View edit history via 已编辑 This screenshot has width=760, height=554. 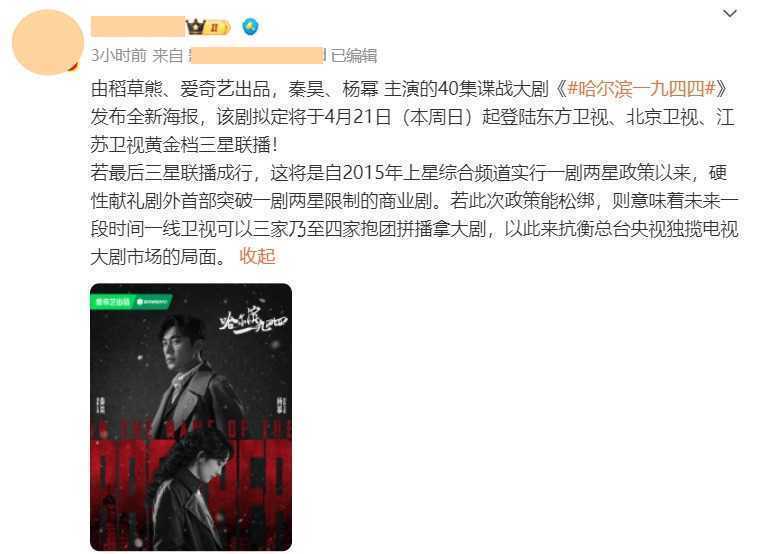pos(354,55)
